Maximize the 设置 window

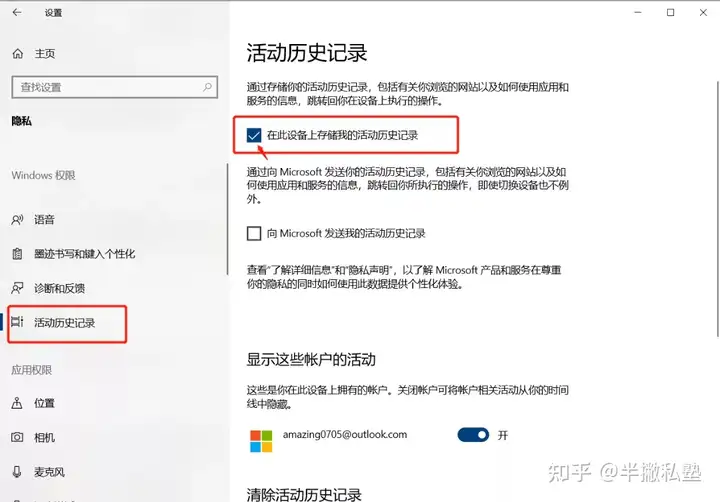pyautogui.click(x=670, y=12)
